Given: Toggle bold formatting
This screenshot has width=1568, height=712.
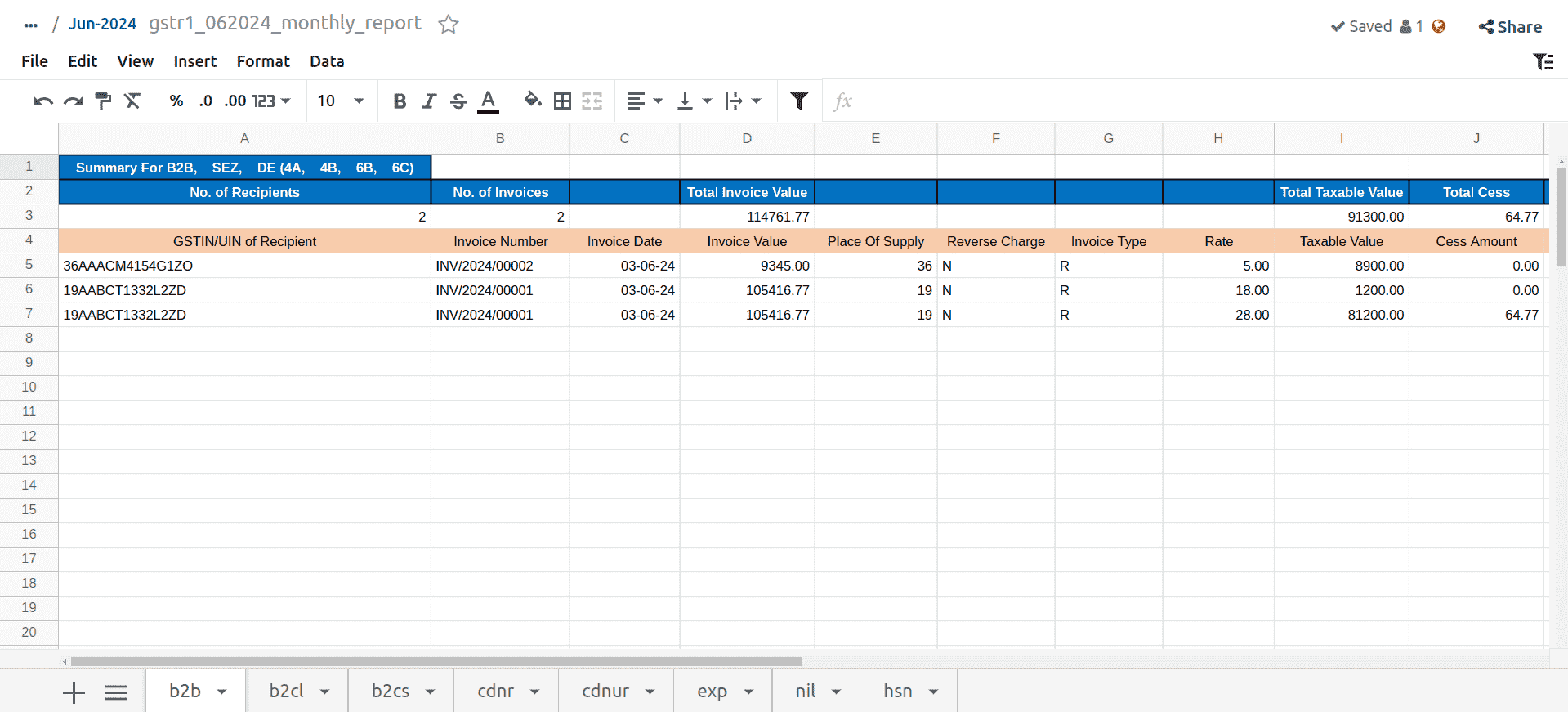Looking at the screenshot, I should 400,101.
